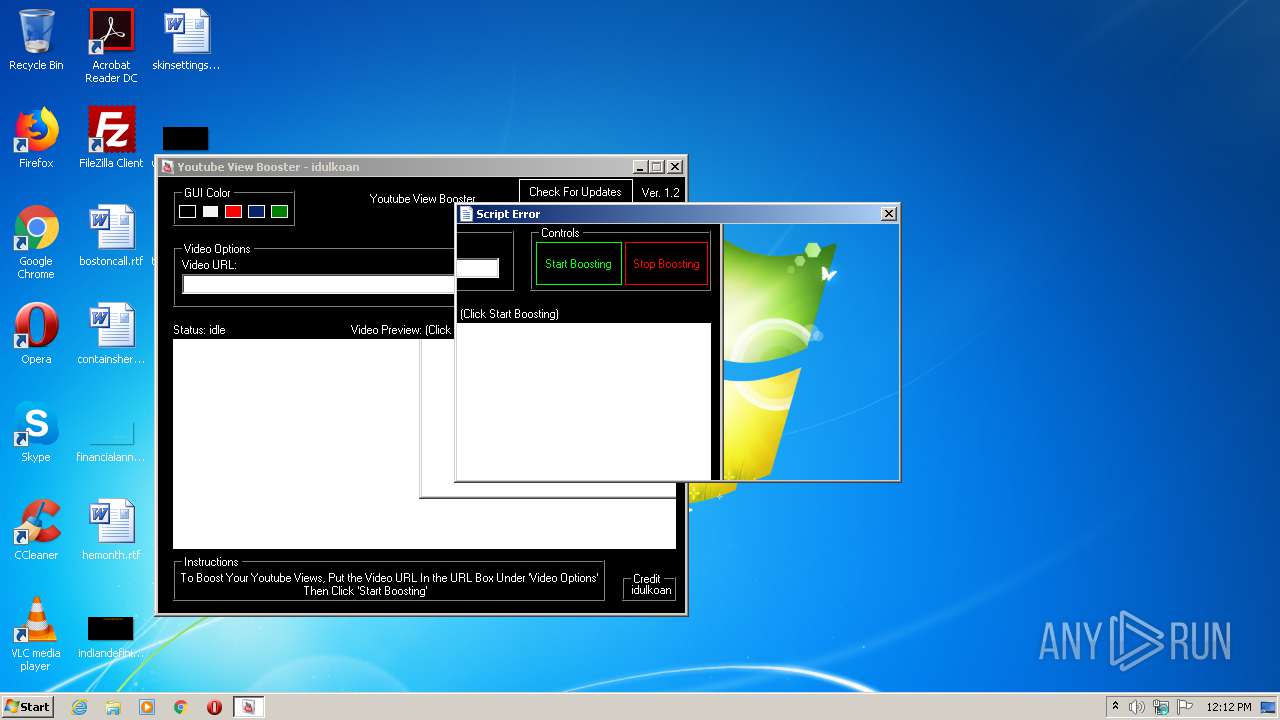Viewport: 1280px width, 720px height.
Task: Choose the white GUI color swatch
Action: (x=210, y=211)
